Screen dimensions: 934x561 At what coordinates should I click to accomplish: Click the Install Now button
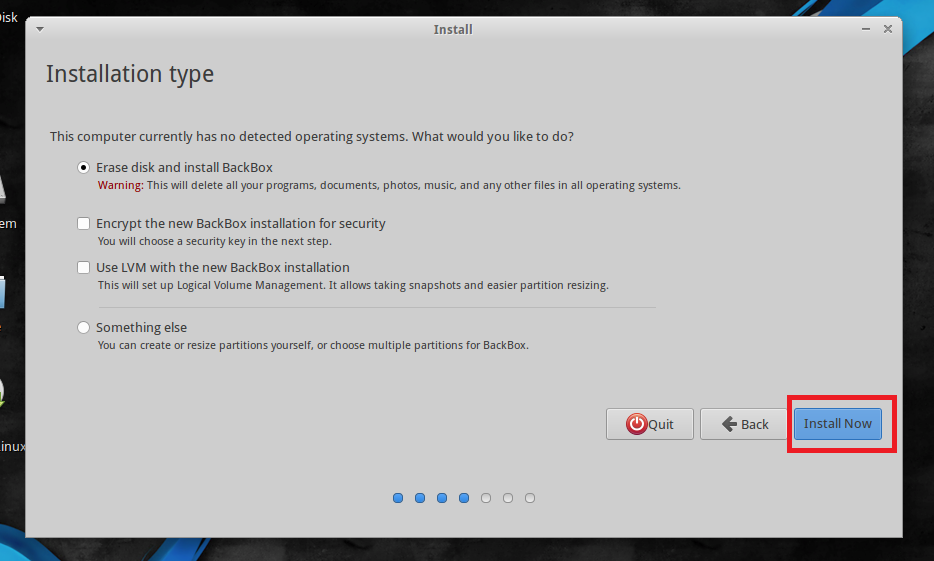point(838,423)
